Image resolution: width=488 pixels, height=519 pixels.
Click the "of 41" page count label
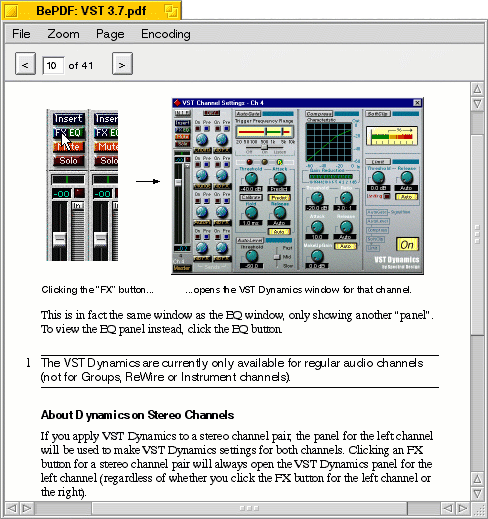[81, 66]
